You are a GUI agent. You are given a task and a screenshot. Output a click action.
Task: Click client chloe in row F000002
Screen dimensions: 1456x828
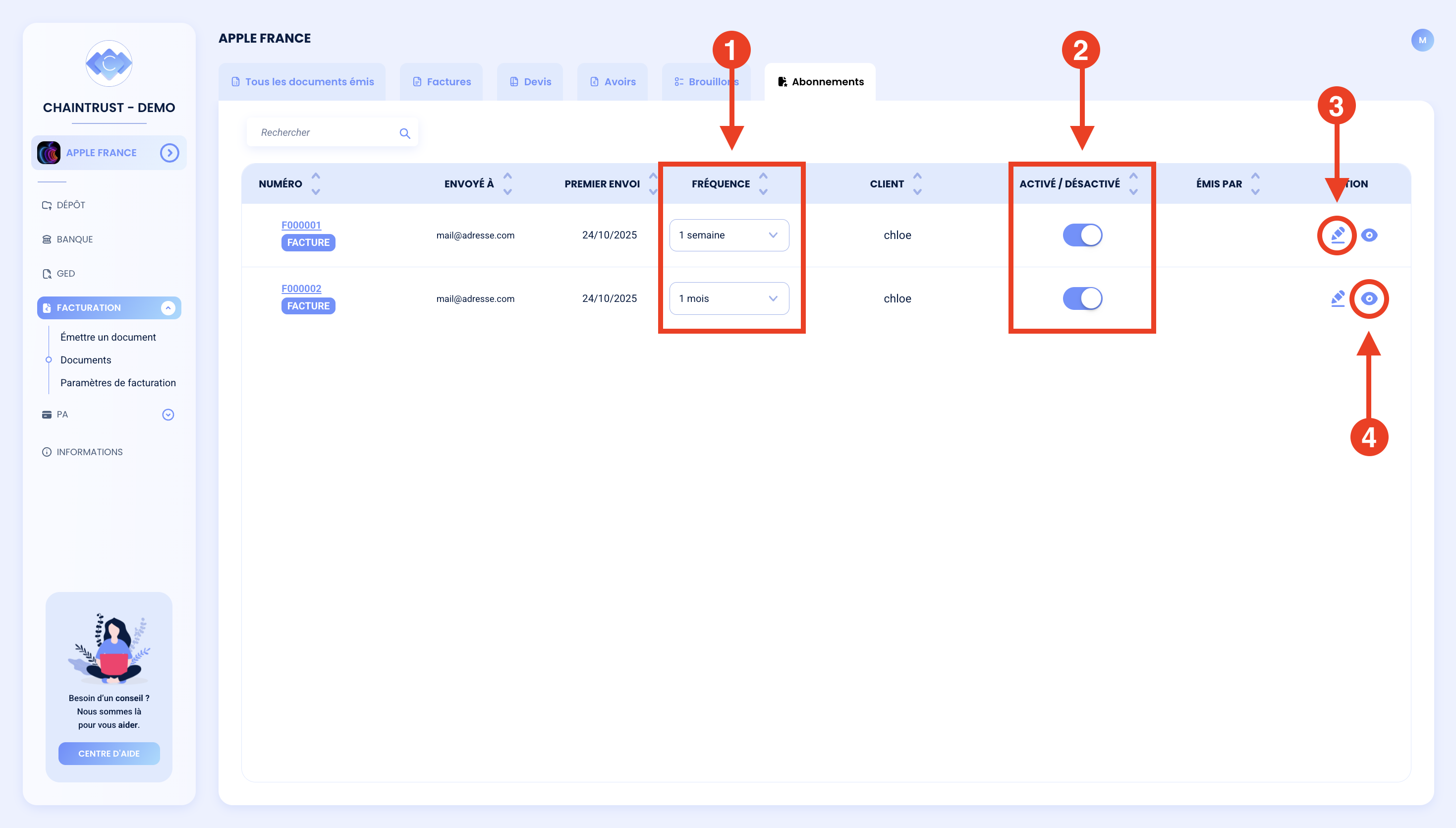pos(897,298)
